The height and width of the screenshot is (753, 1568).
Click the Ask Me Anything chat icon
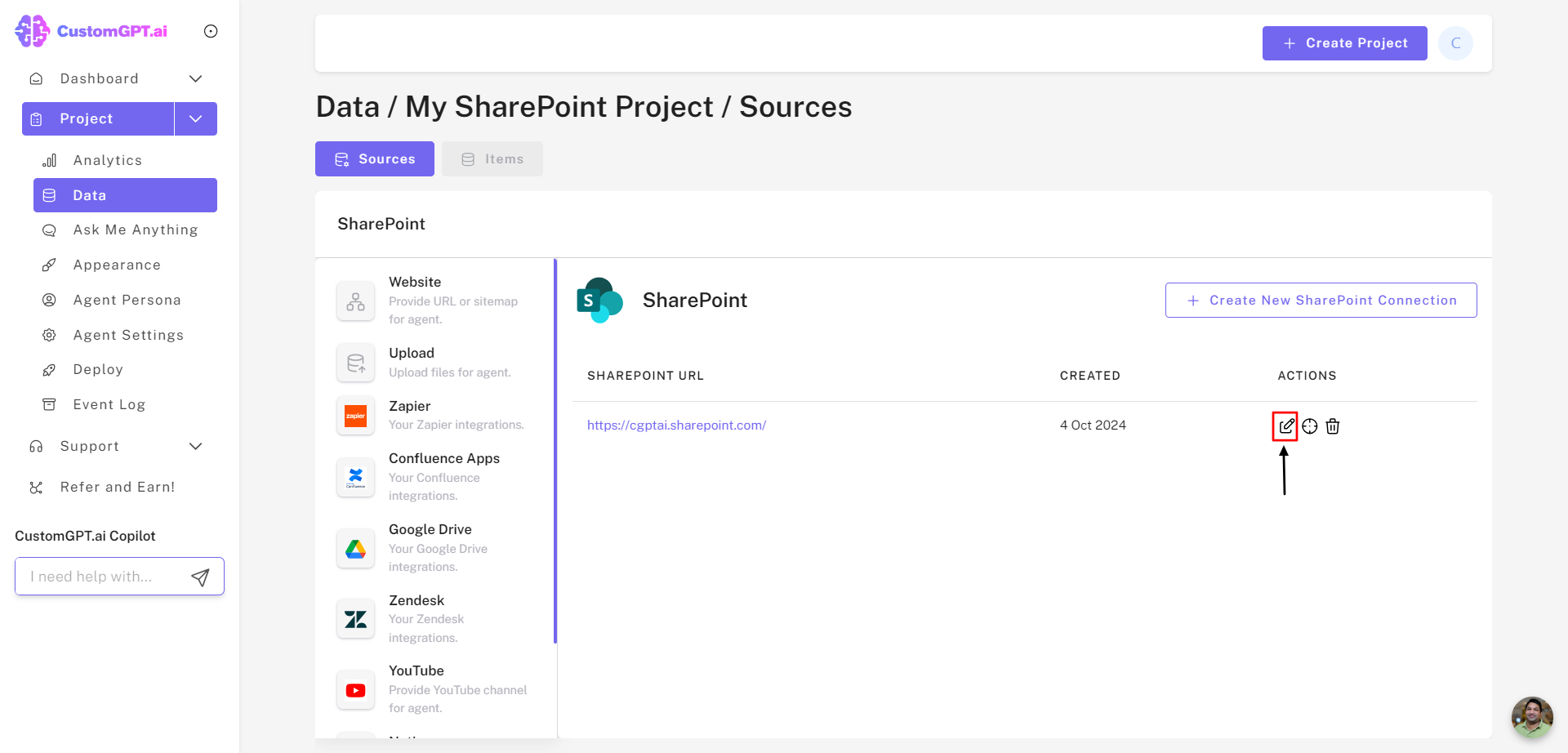point(50,230)
